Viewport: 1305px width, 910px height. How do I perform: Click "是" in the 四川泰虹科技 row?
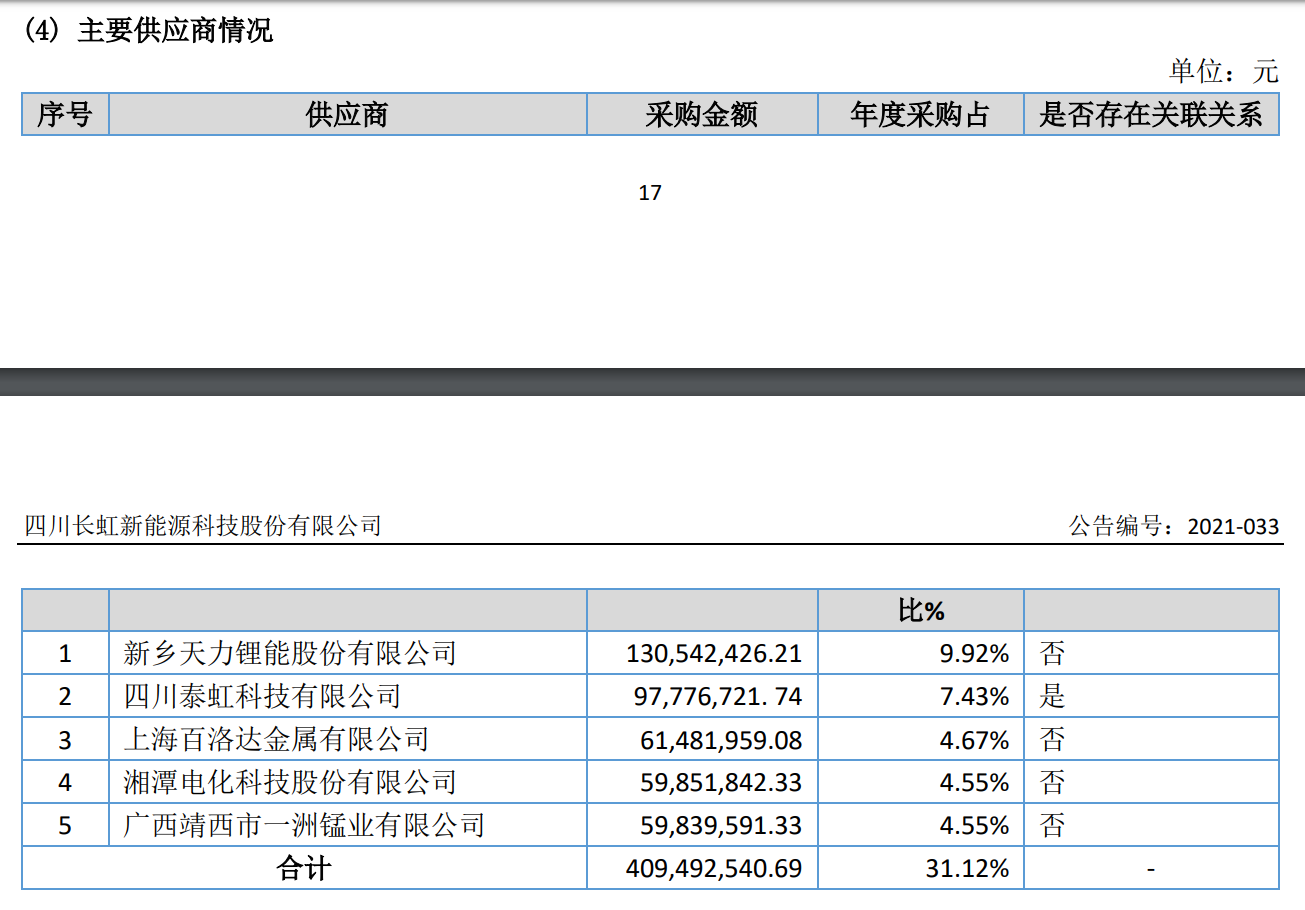(1052, 697)
